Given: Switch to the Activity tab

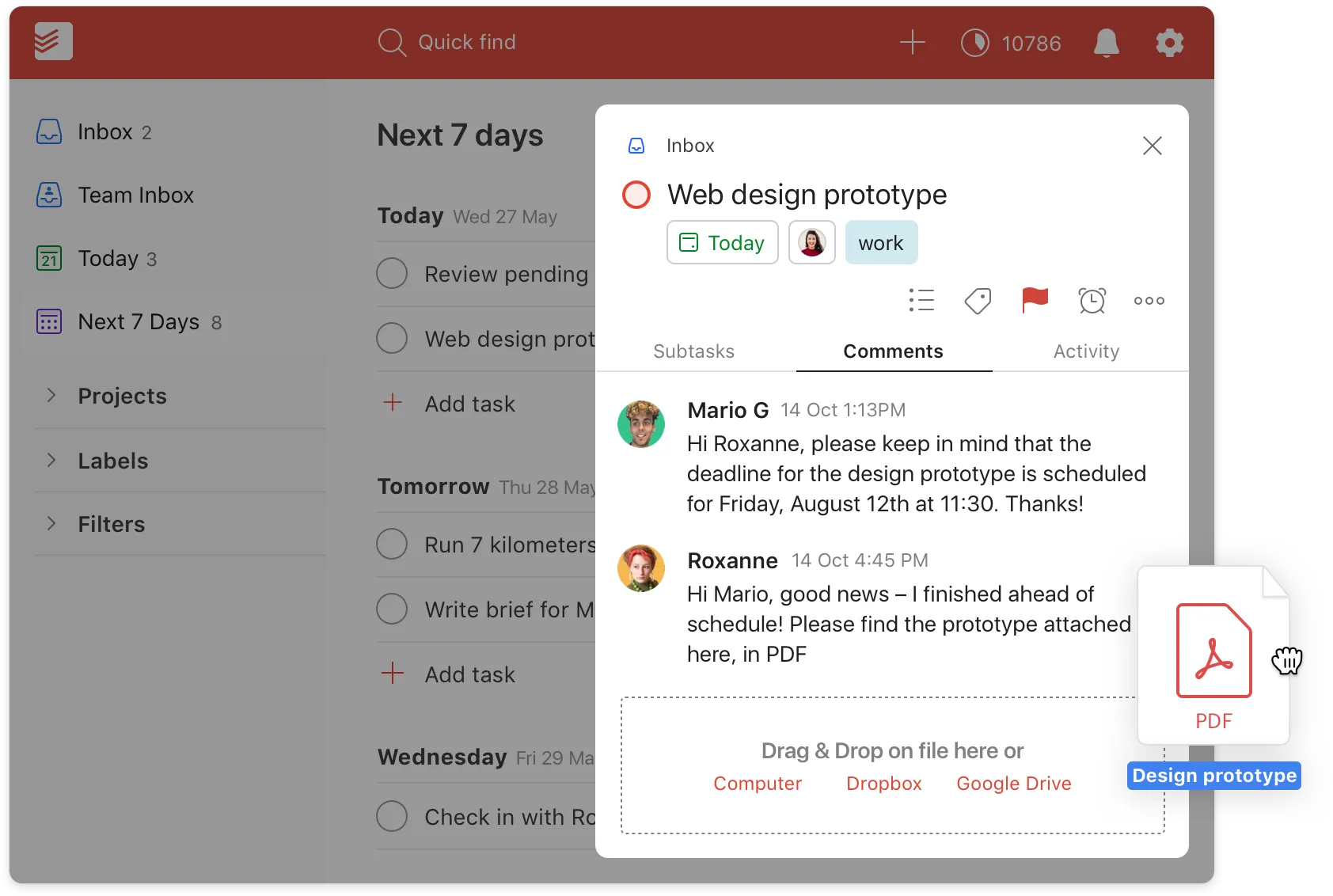Looking at the screenshot, I should (x=1086, y=351).
